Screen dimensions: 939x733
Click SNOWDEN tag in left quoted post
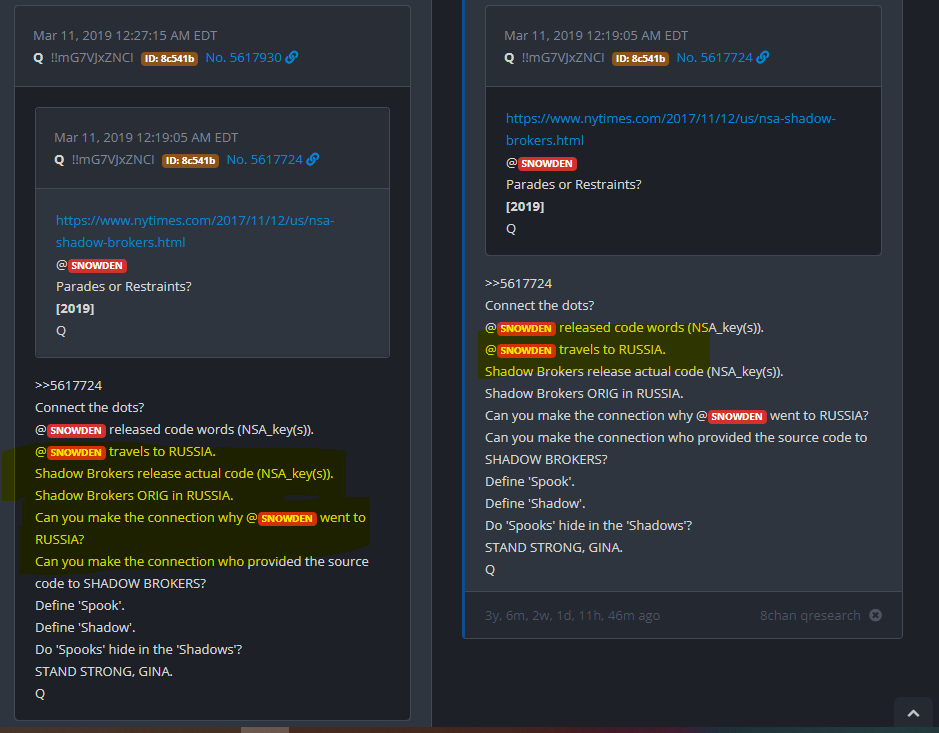point(96,265)
